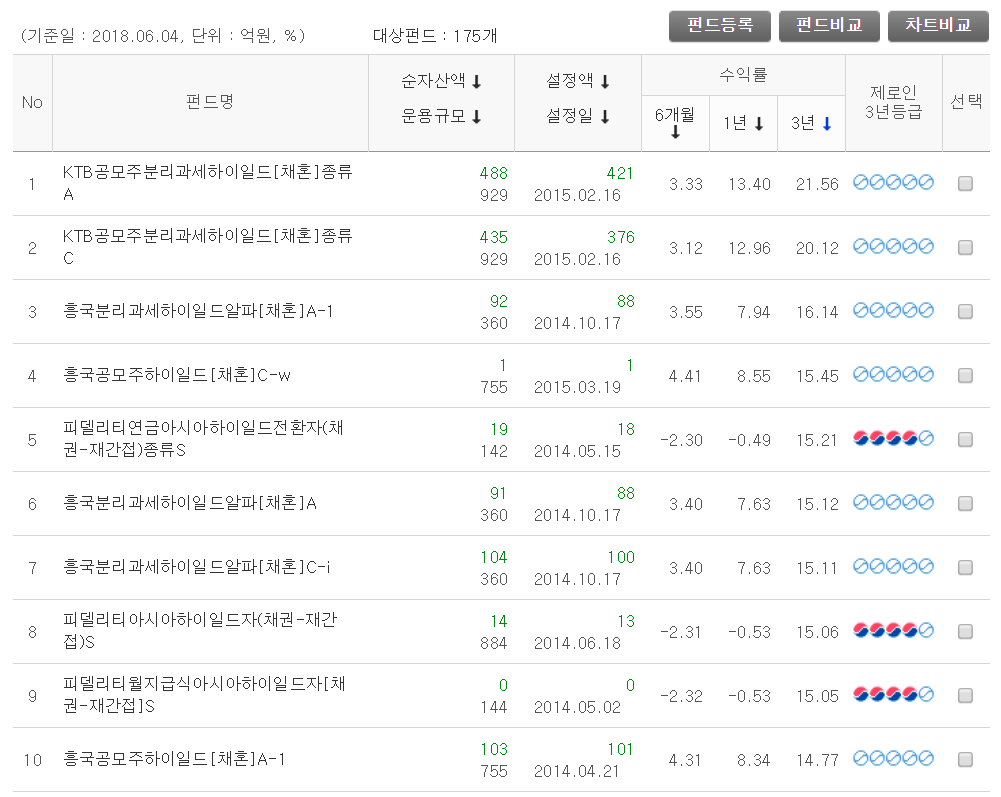Screen dimensions: 1001x797
Task: Click the Zeroin rating icons for KTB공모주분리과세하이일드 종류A
Action: click(x=893, y=183)
